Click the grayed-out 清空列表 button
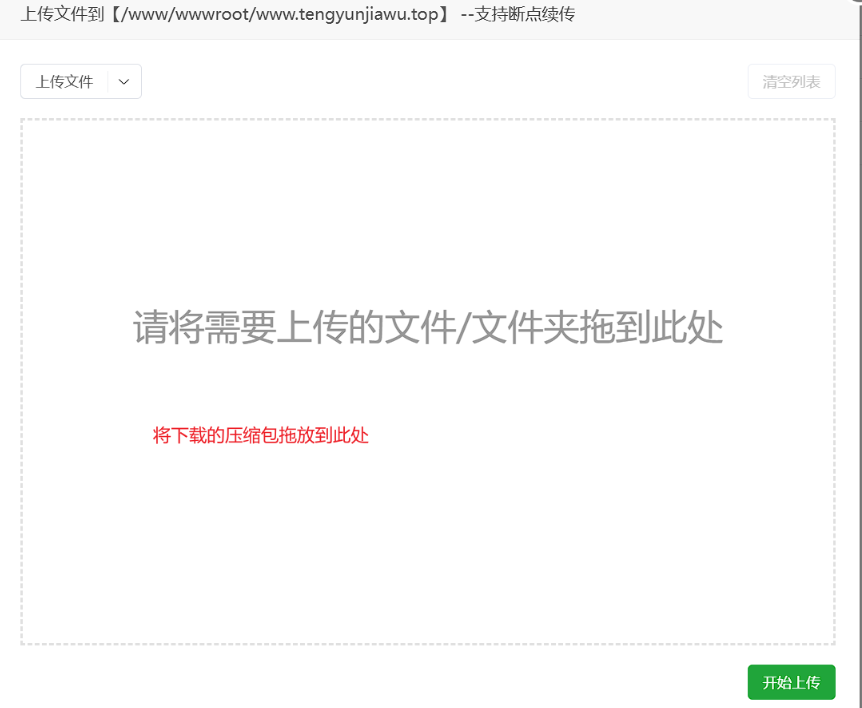The image size is (862, 708). tap(791, 82)
